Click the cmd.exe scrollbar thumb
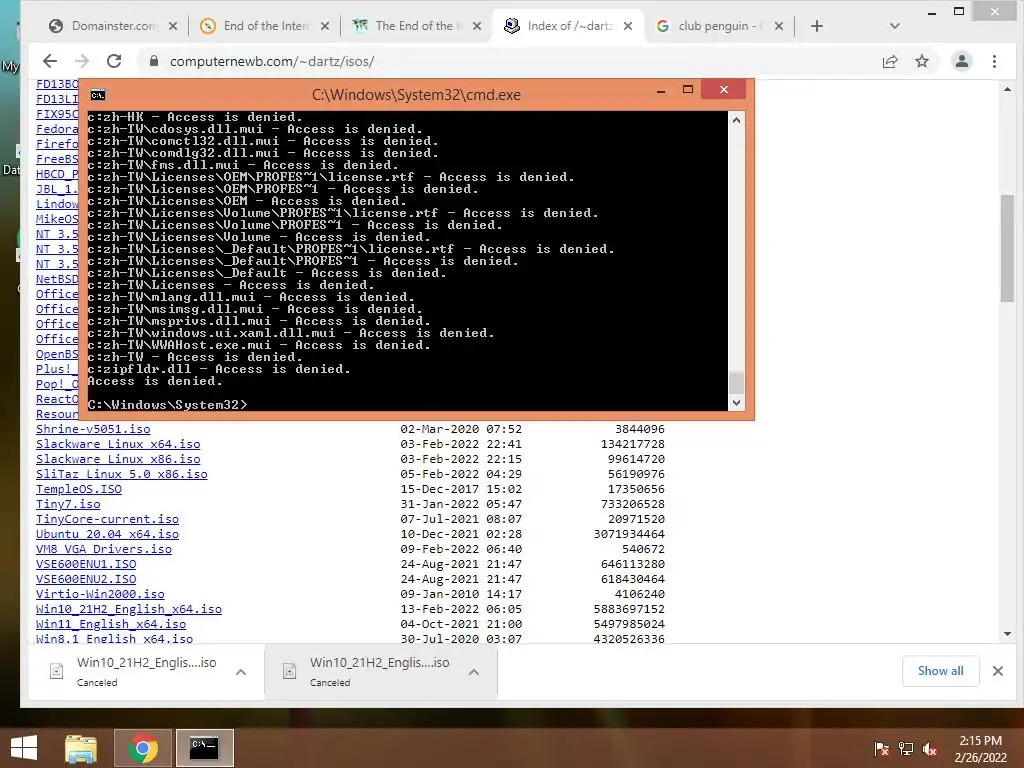The height and width of the screenshot is (768, 1024). pos(736,383)
